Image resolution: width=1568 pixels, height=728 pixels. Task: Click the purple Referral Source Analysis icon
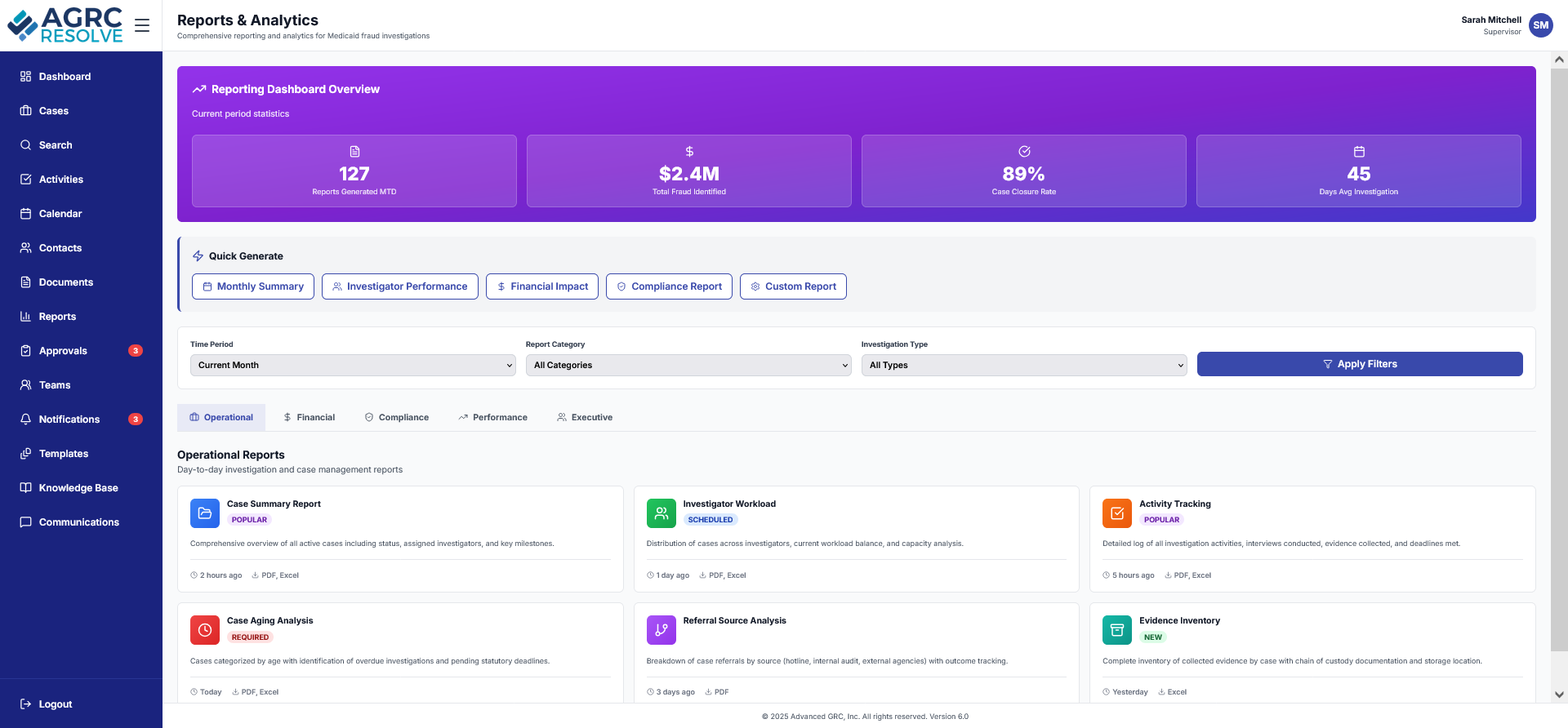(x=661, y=630)
